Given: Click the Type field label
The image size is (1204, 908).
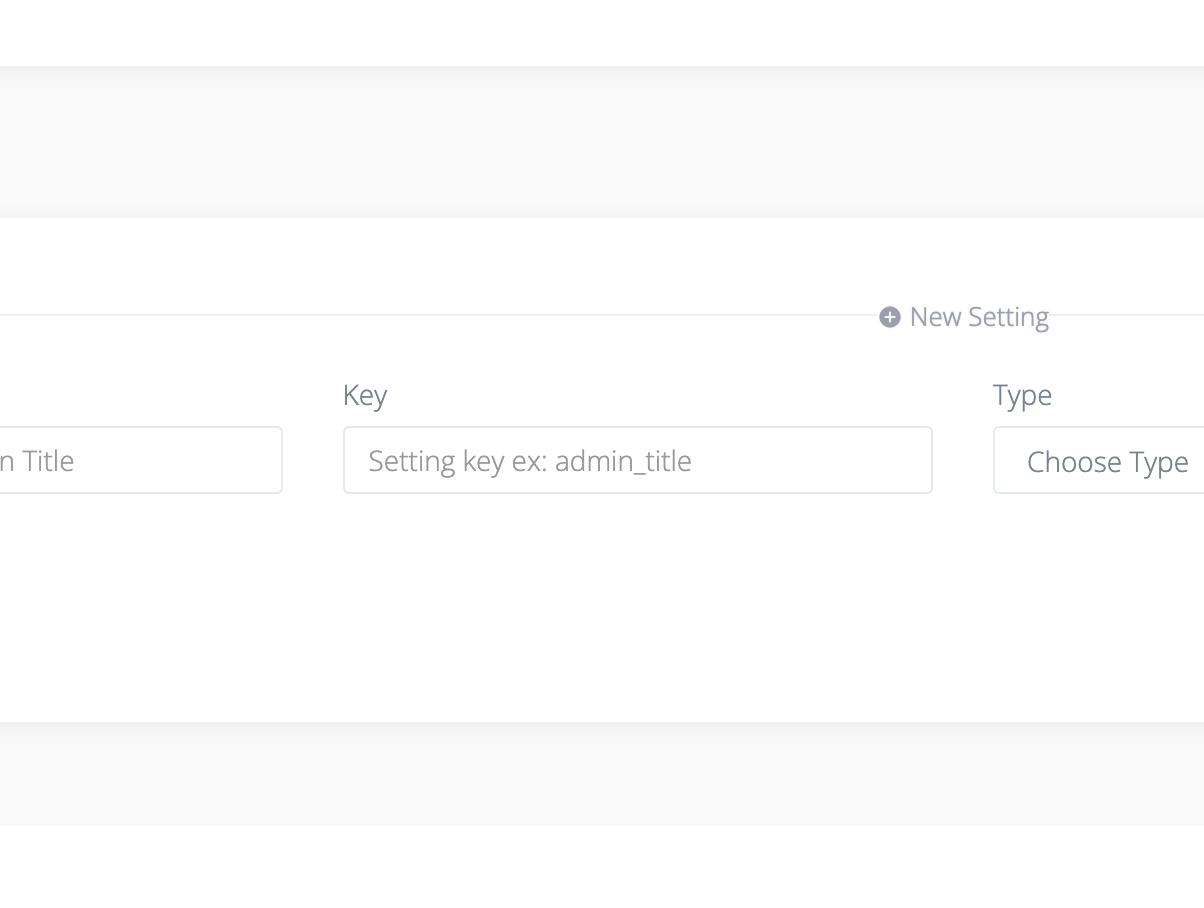Looking at the screenshot, I should coord(1022,395).
